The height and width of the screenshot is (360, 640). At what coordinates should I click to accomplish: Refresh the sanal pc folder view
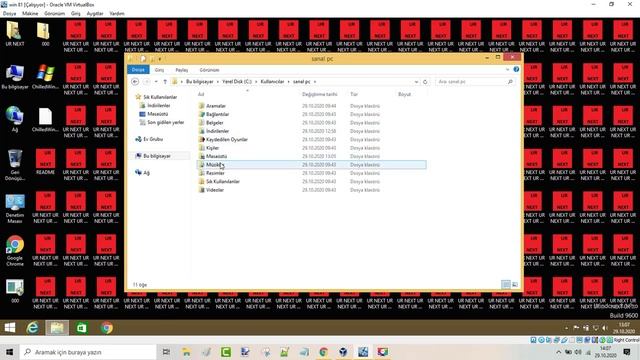pyautogui.click(x=425, y=82)
